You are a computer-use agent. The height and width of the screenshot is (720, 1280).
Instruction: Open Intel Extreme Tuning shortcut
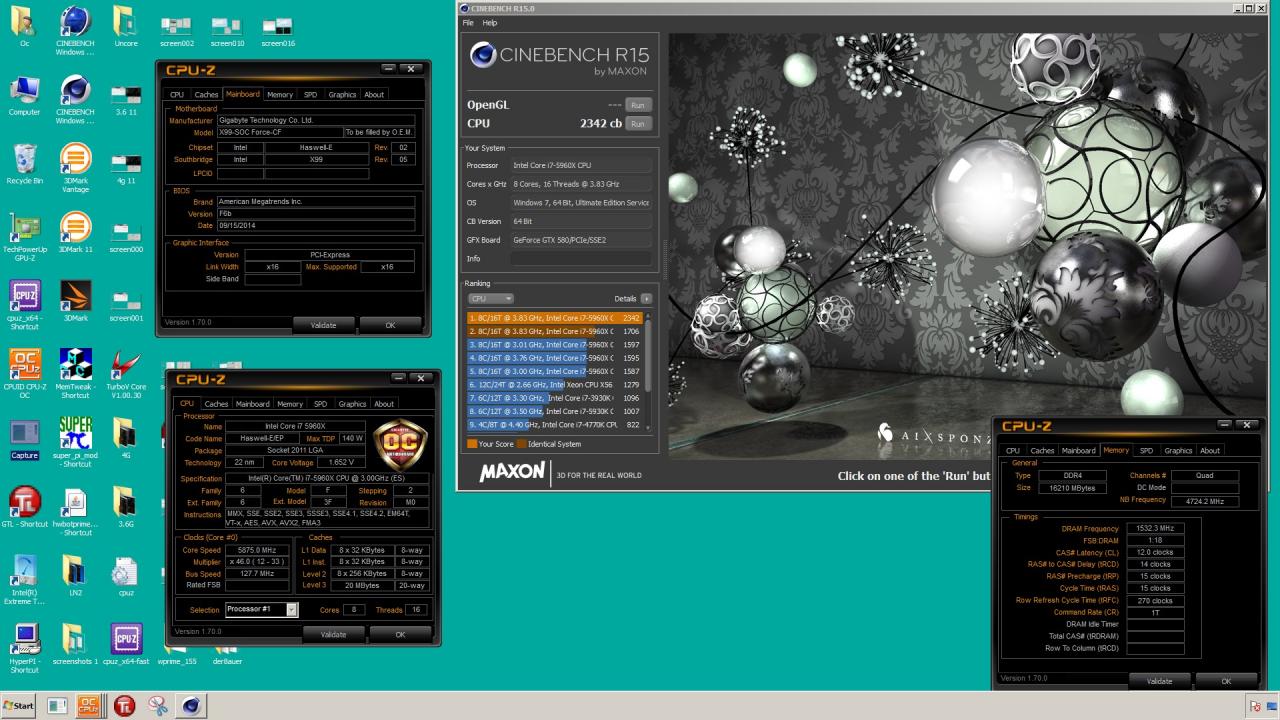point(24,579)
